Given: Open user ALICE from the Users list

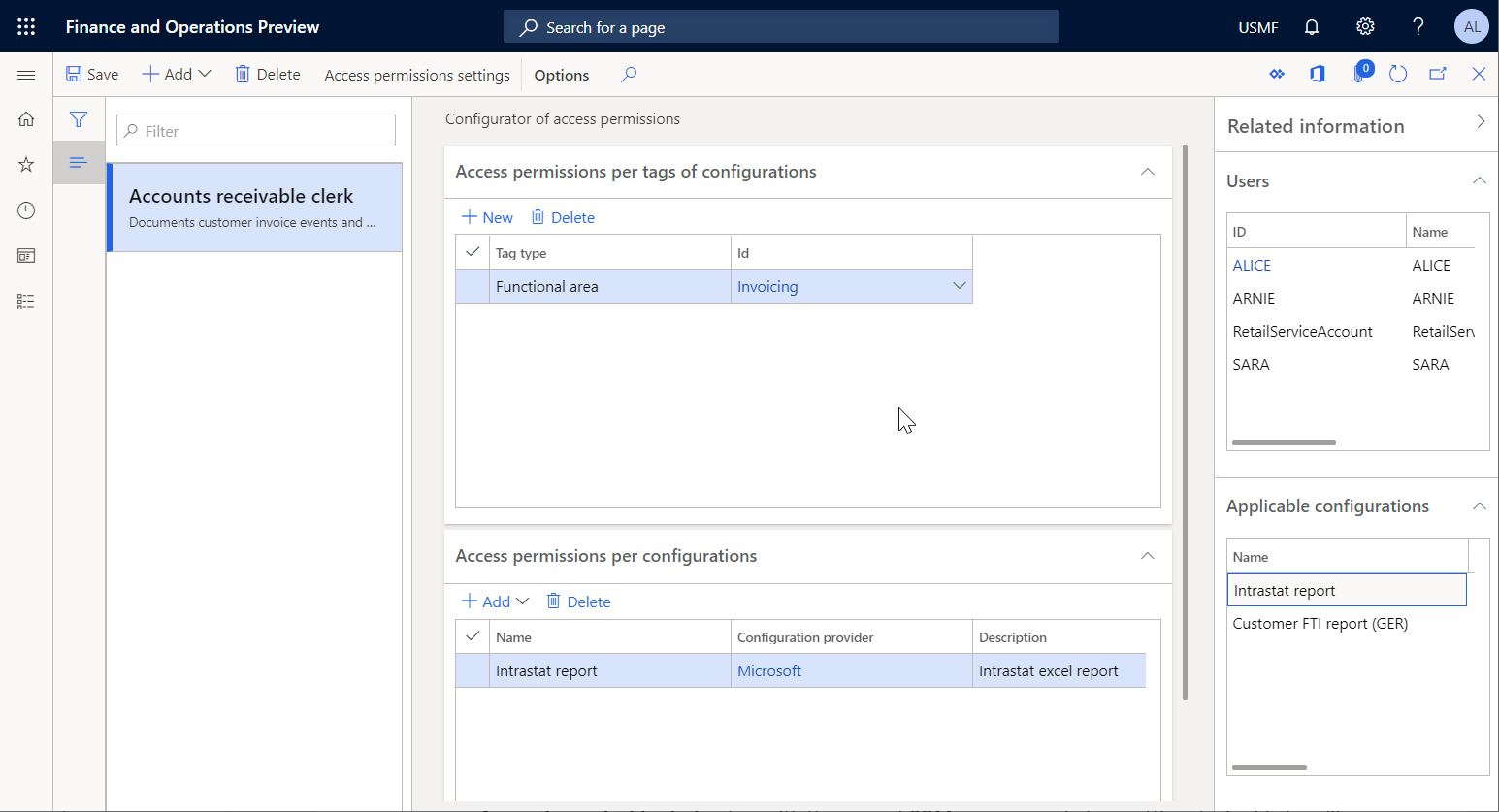Looking at the screenshot, I should (x=1252, y=265).
